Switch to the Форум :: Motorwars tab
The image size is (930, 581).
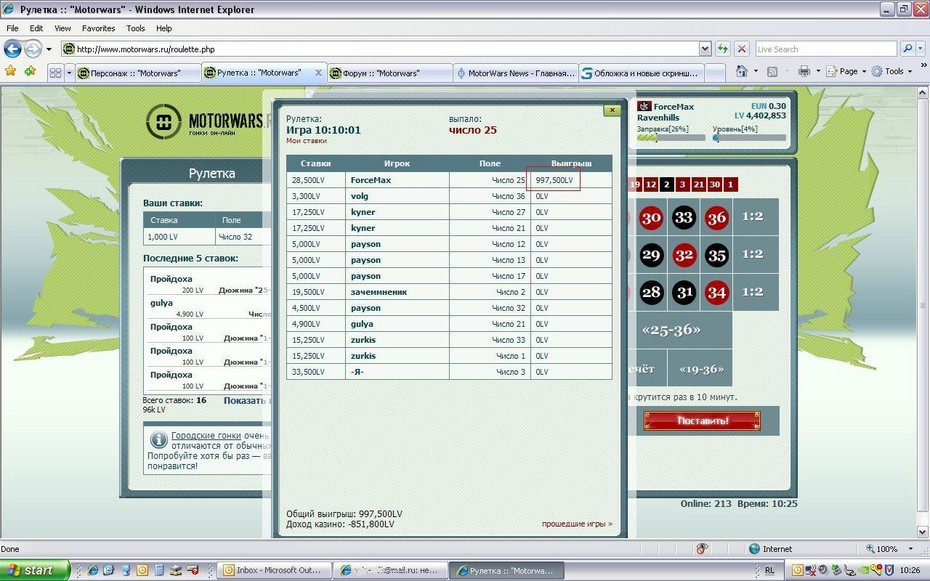pos(390,73)
